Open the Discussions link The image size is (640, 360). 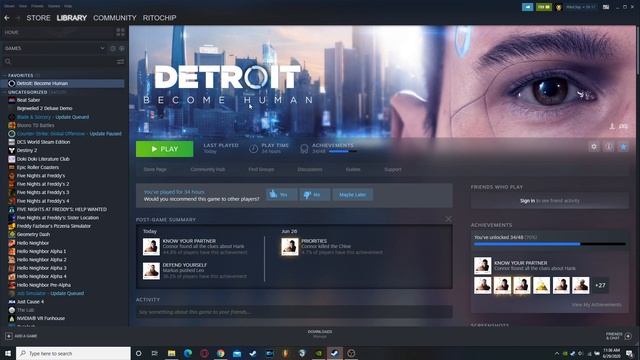tap(310, 169)
